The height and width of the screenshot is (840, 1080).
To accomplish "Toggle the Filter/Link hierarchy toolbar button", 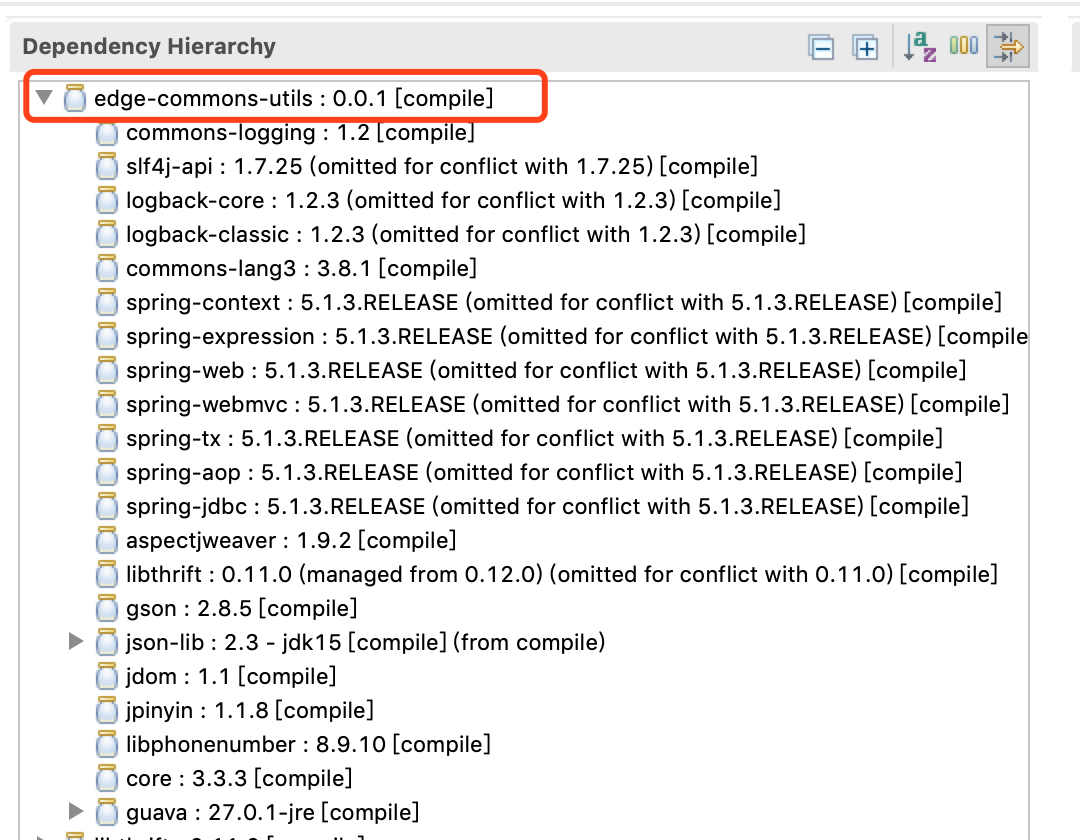I will [x=1008, y=47].
